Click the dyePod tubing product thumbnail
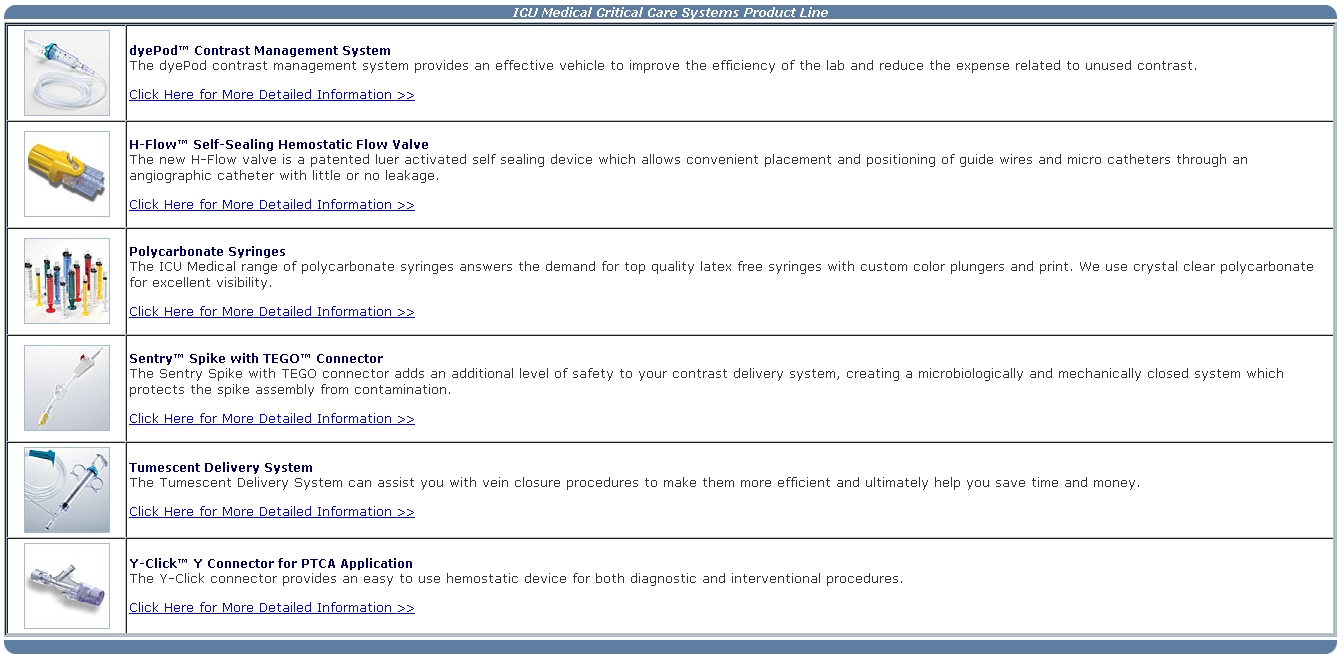This screenshot has height=658, width=1344. coord(66,73)
